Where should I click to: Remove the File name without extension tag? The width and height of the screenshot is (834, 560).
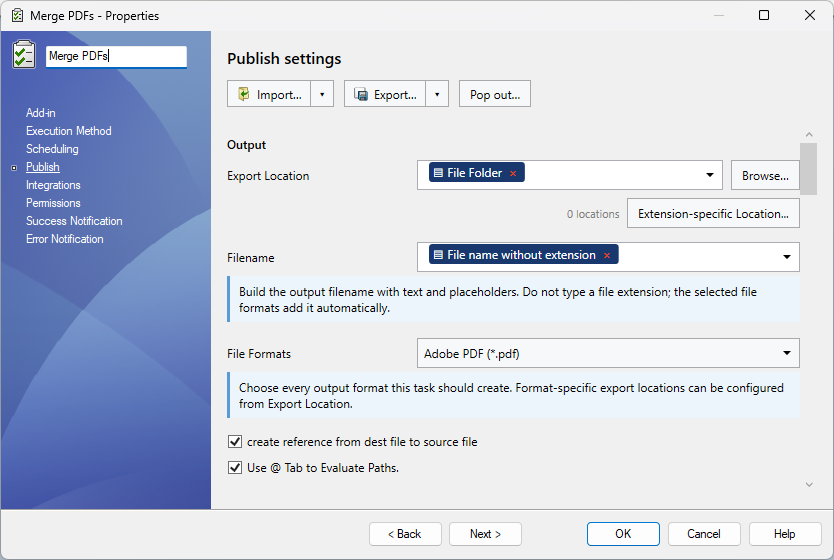(x=607, y=255)
